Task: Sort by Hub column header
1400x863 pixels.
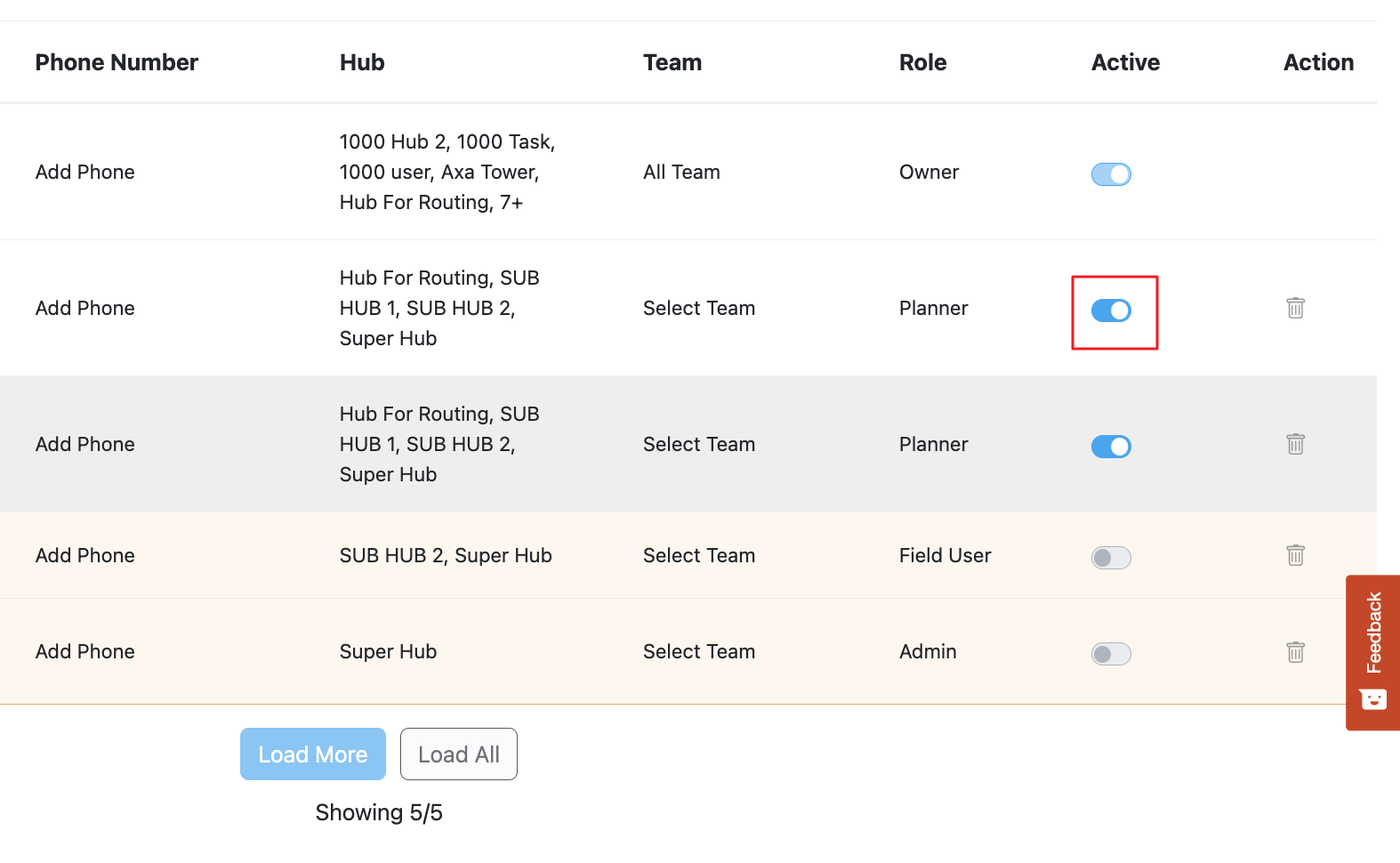Action: tap(362, 62)
